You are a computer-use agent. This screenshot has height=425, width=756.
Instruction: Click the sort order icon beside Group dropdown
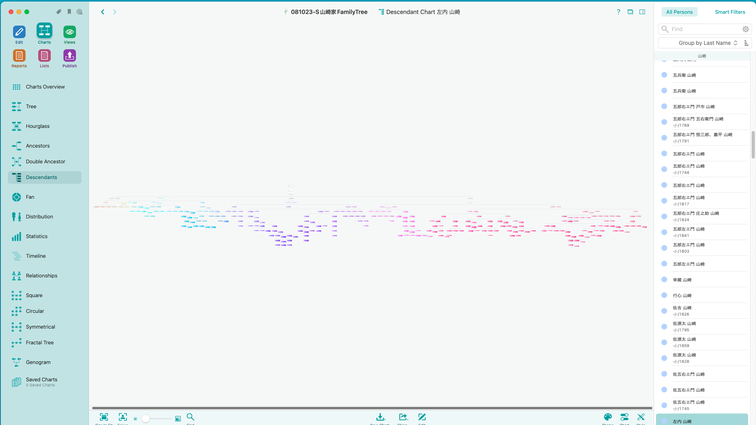(x=746, y=43)
